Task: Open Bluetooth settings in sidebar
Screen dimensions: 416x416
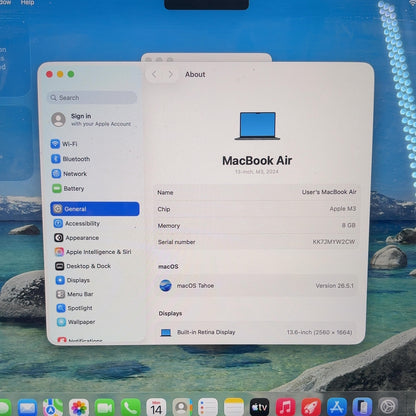Action: tap(70, 159)
